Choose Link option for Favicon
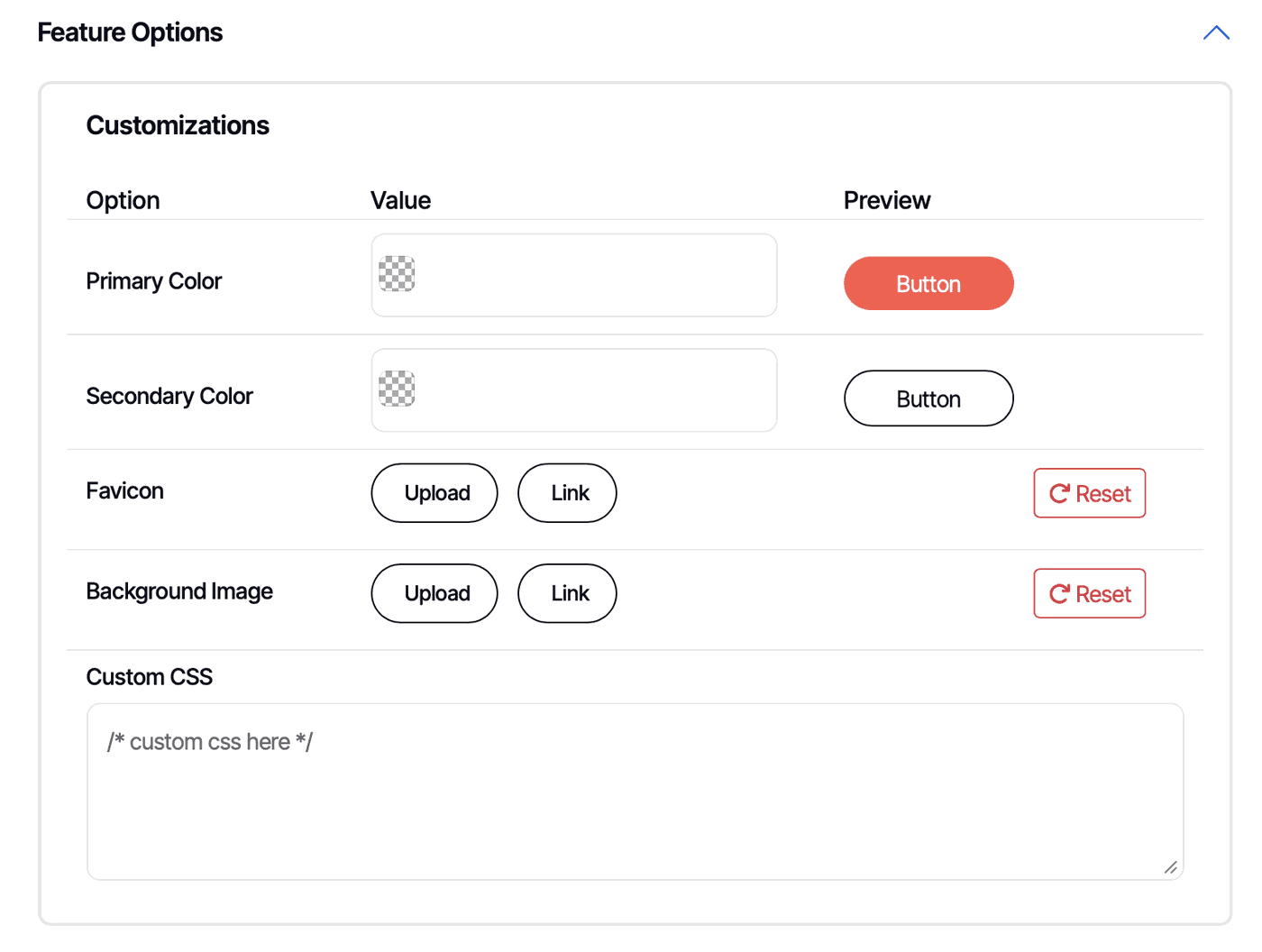This screenshot has height=952, width=1262. click(x=567, y=493)
